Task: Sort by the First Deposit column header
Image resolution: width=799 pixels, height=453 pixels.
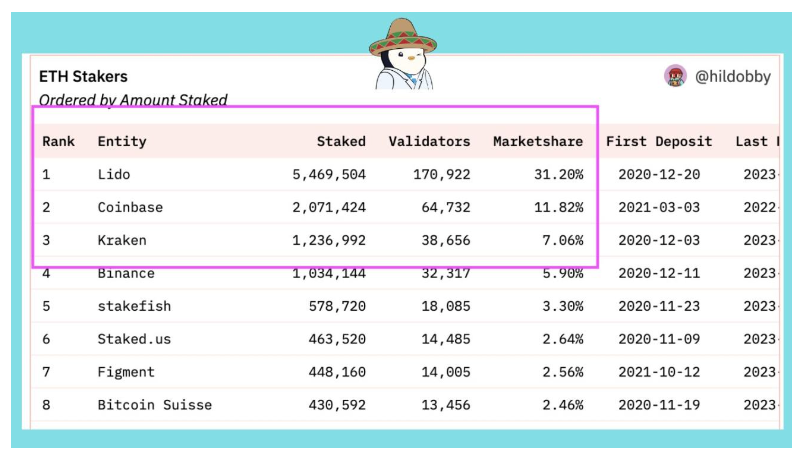Action: [x=659, y=141]
